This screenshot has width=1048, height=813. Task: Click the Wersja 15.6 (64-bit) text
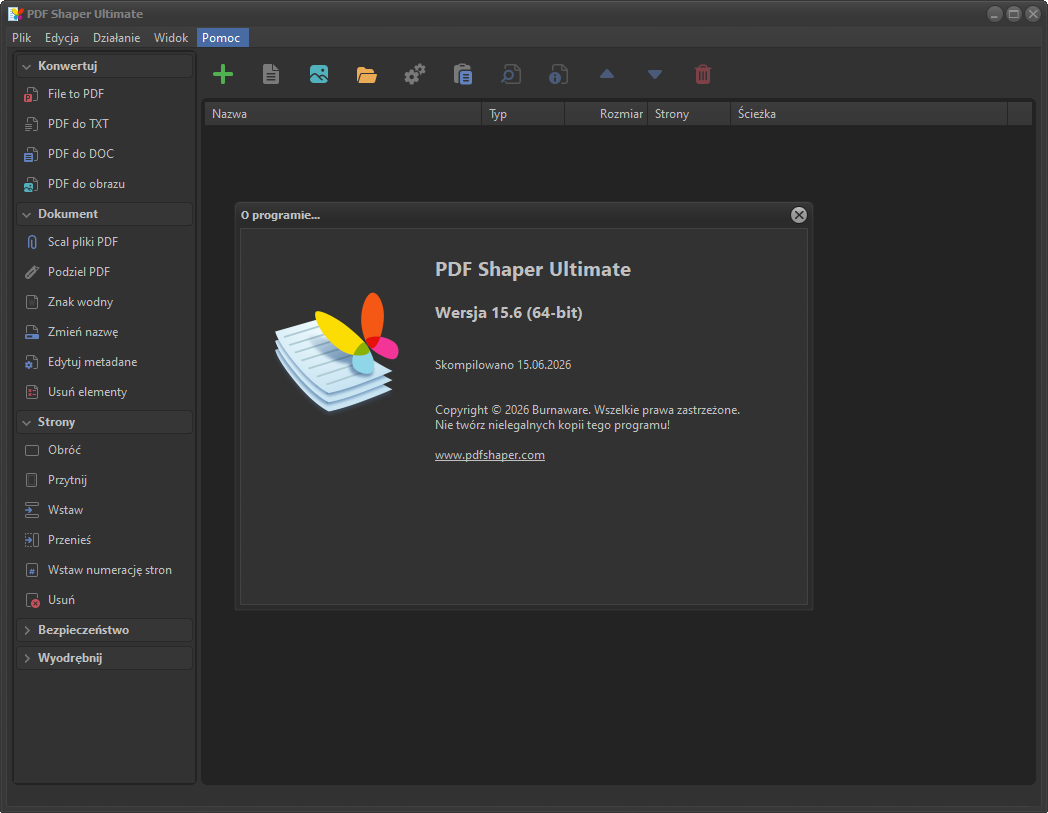[509, 312]
